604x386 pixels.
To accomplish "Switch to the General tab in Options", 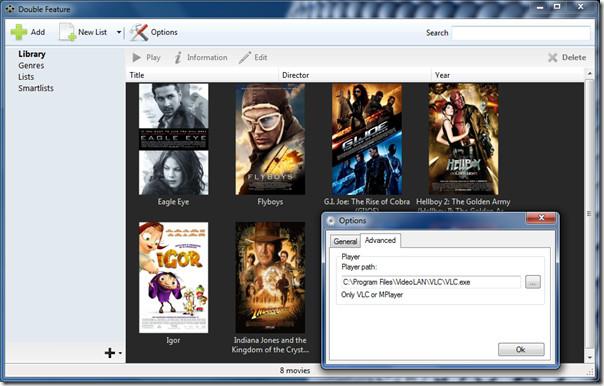I will [346, 241].
